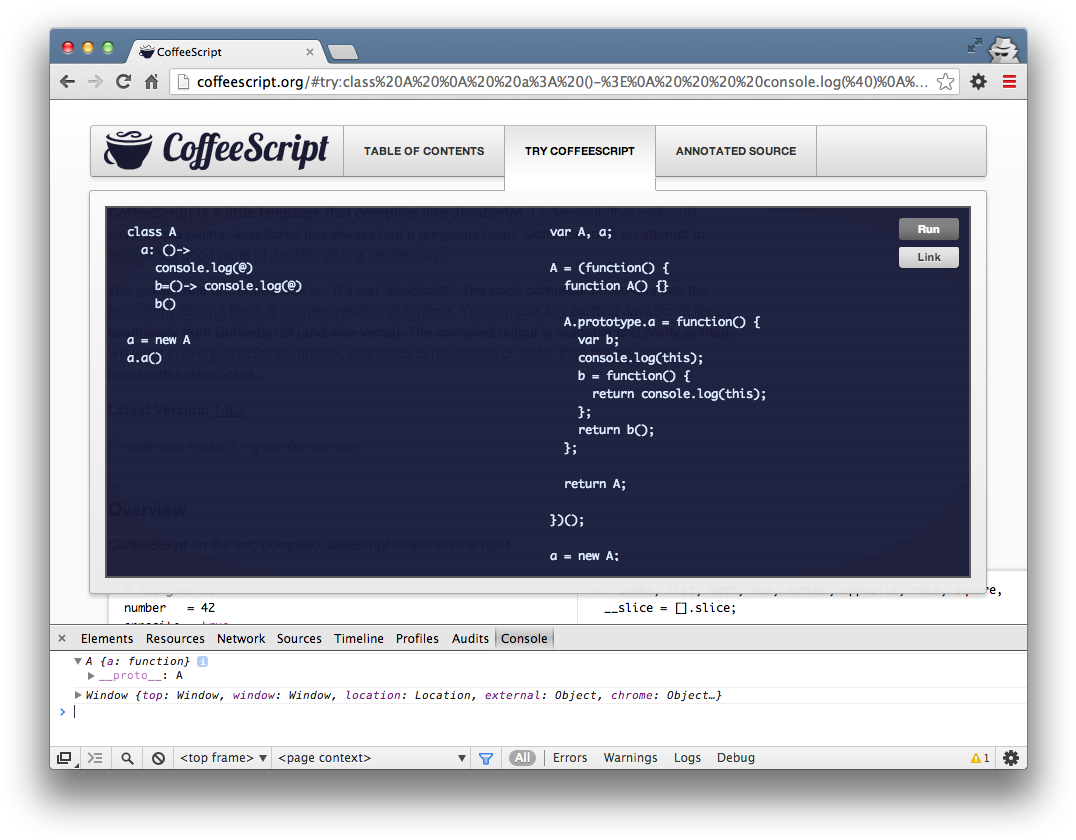Reload the coffeescript.org page
1076x840 pixels.
[x=123, y=81]
